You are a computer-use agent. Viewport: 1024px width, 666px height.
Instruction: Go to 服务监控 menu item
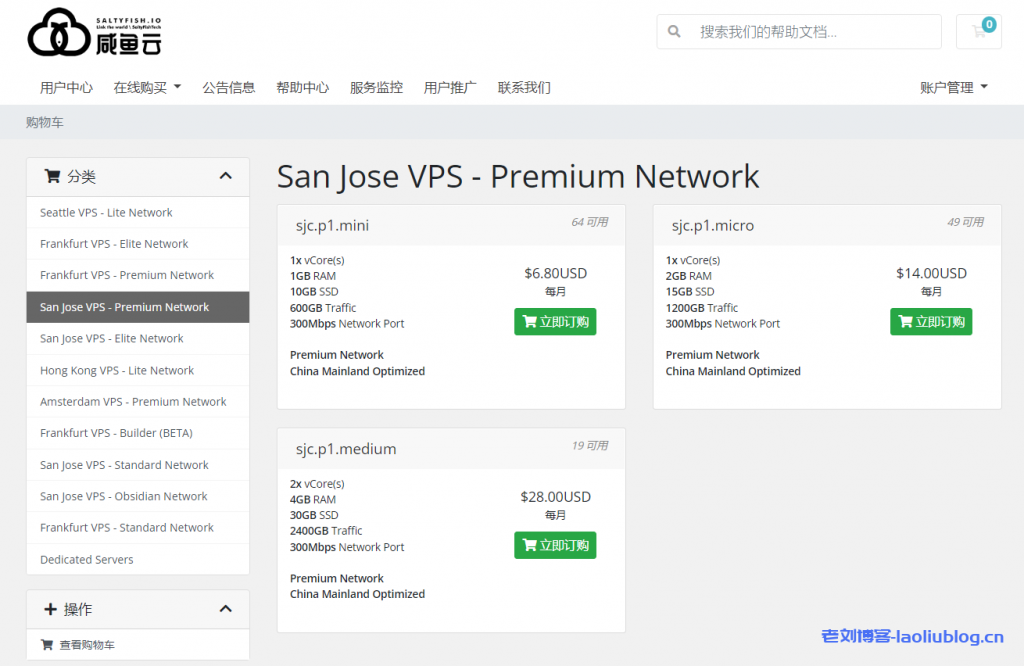(376, 87)
